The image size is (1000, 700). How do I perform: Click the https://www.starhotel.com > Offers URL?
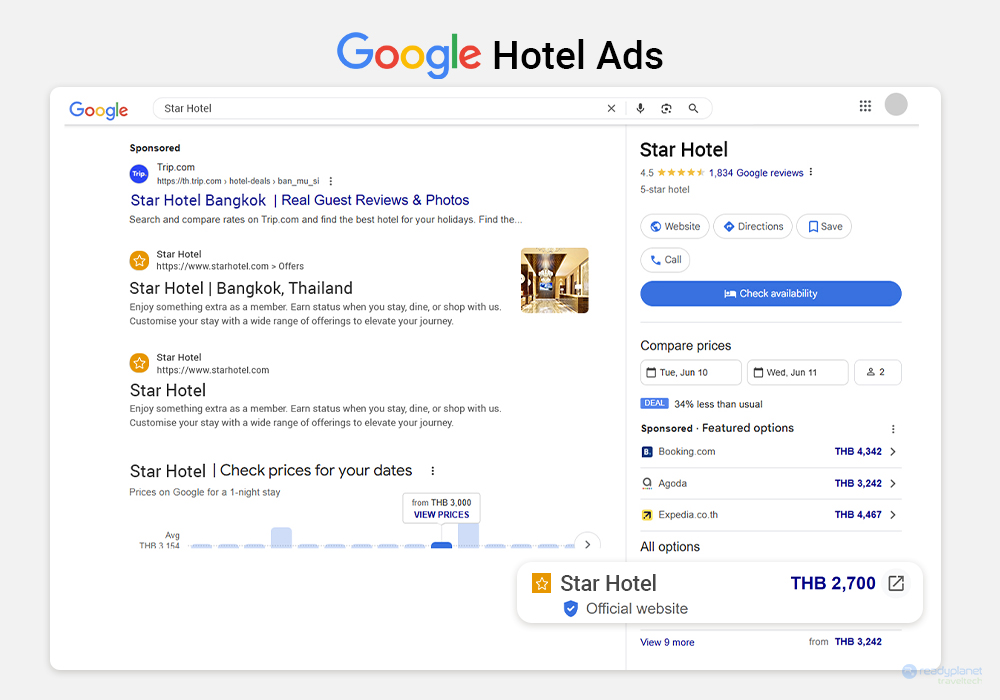(230, 266)
